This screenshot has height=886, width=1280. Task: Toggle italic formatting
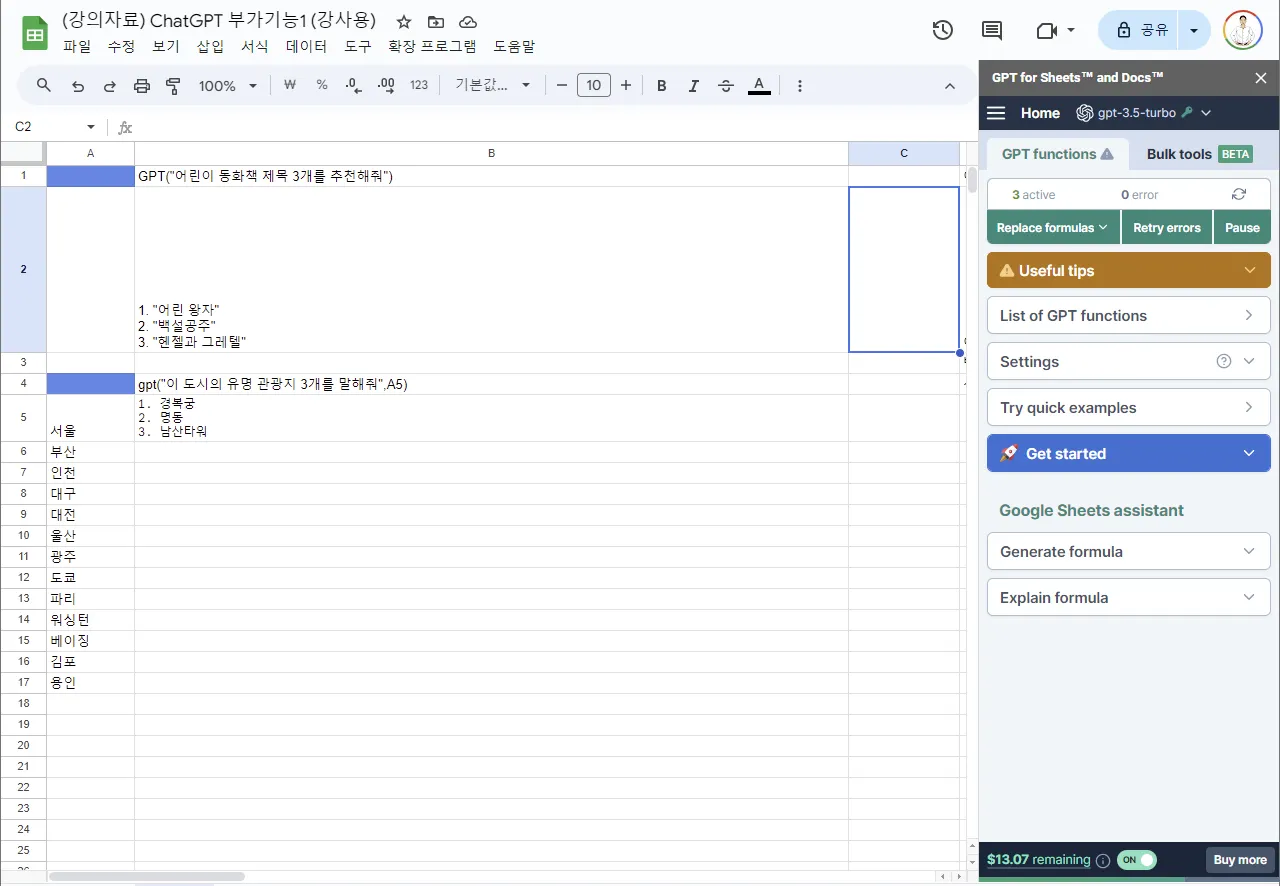click(x=694, y=86)
